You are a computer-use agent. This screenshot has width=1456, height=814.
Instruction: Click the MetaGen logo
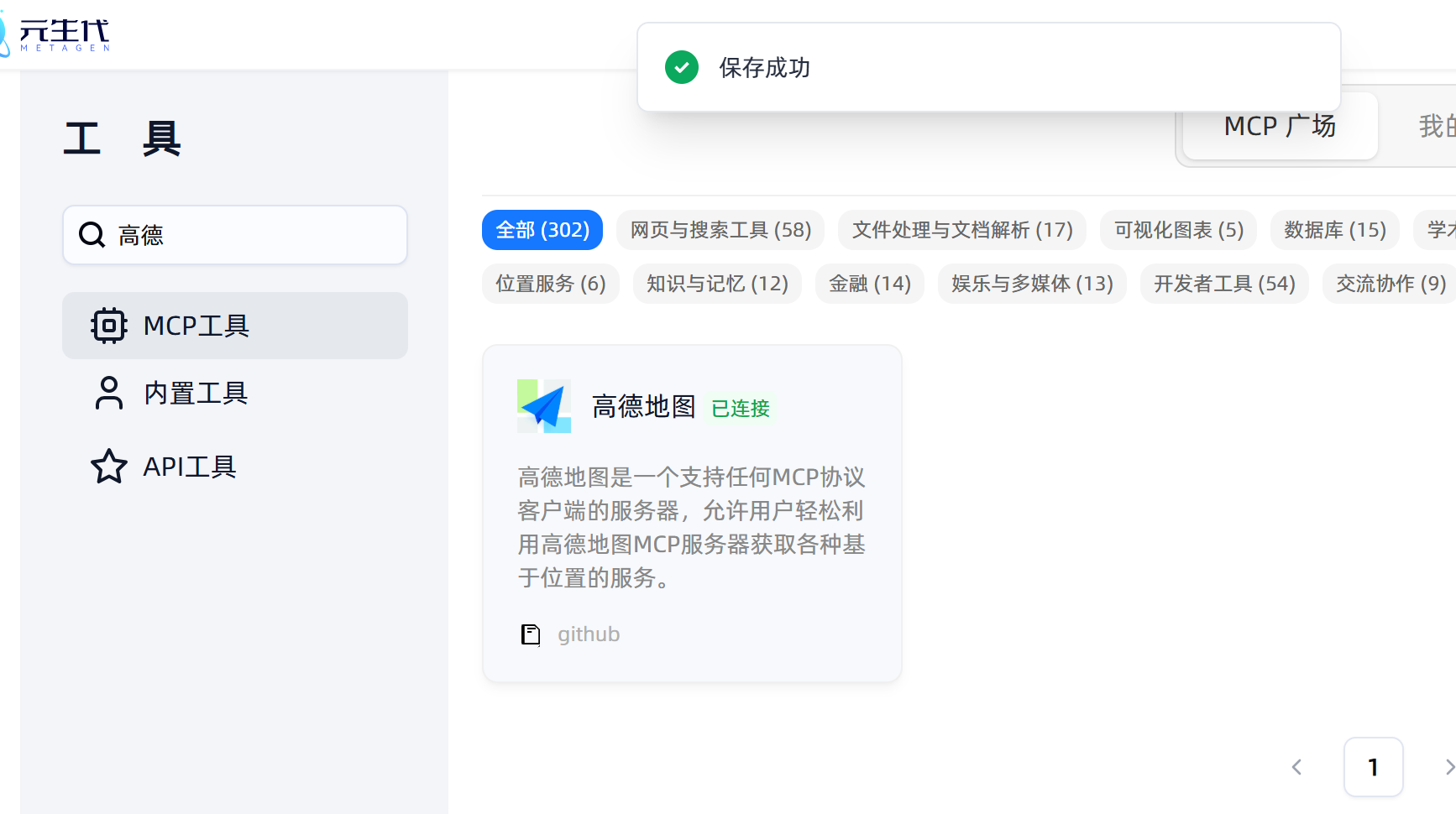pyautogui.click(x=55, y=34)
